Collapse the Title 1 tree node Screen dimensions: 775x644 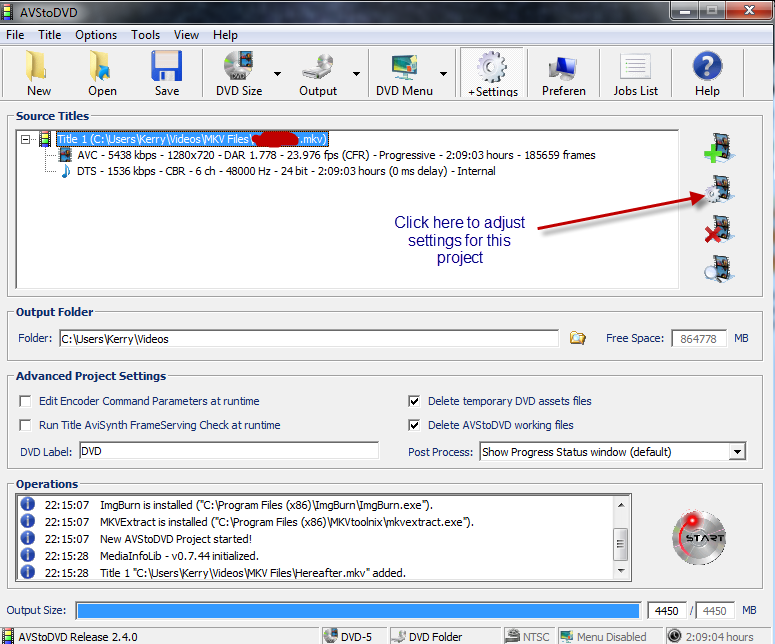[x=26, y=139]
